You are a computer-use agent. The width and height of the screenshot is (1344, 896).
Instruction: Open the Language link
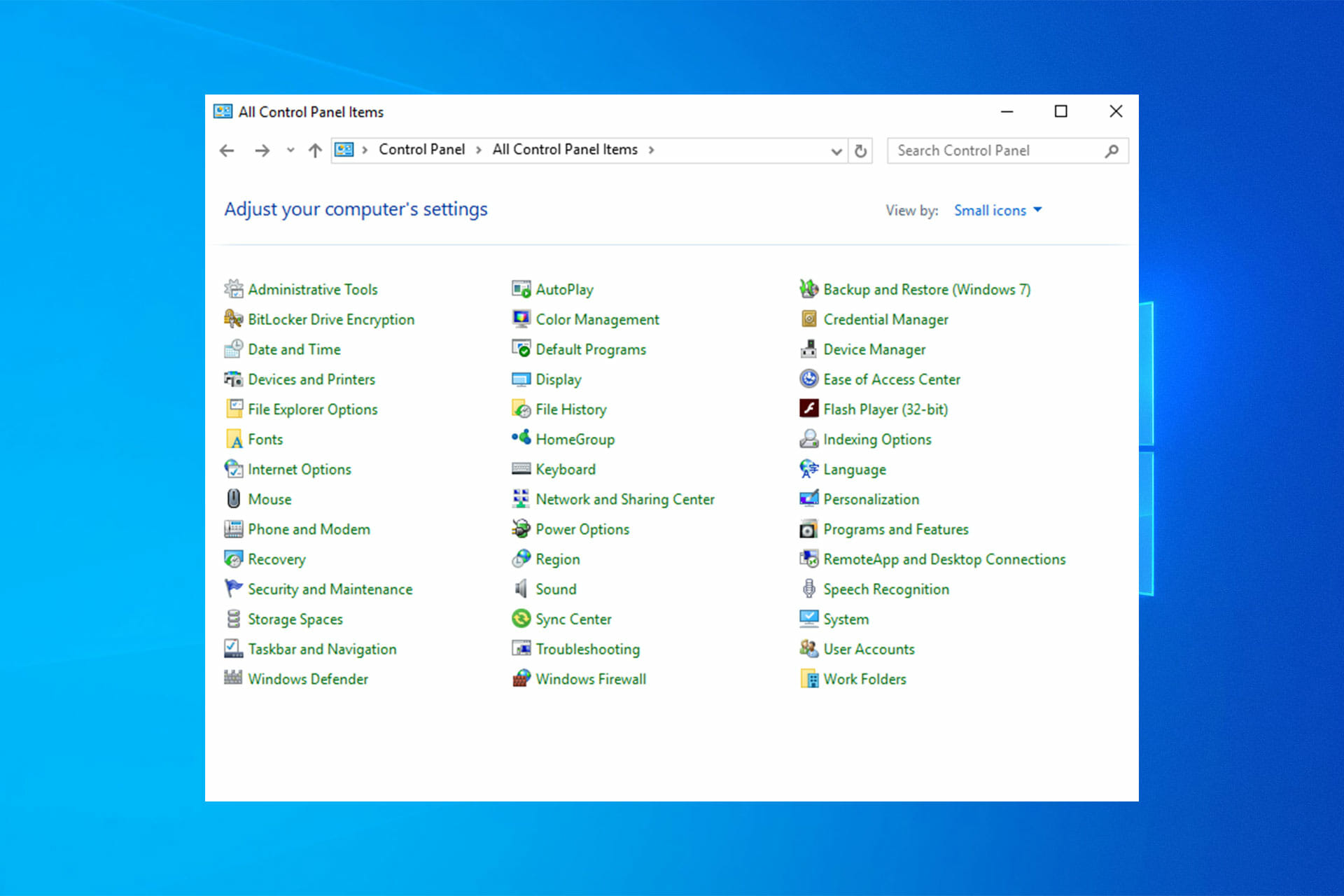point(855,470)
